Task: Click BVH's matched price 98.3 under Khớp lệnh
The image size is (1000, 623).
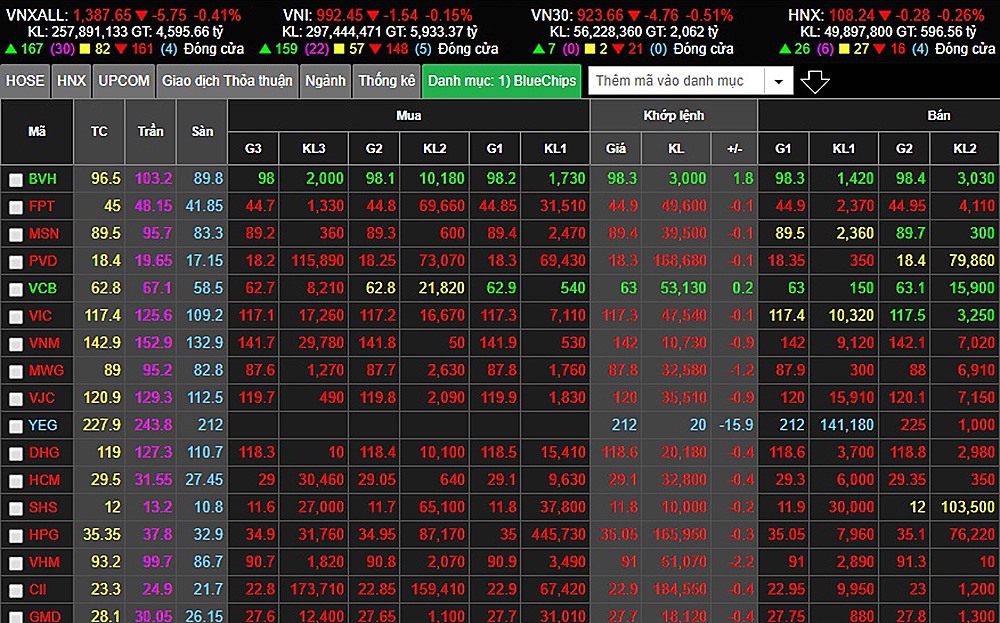Action: (622, 179)
